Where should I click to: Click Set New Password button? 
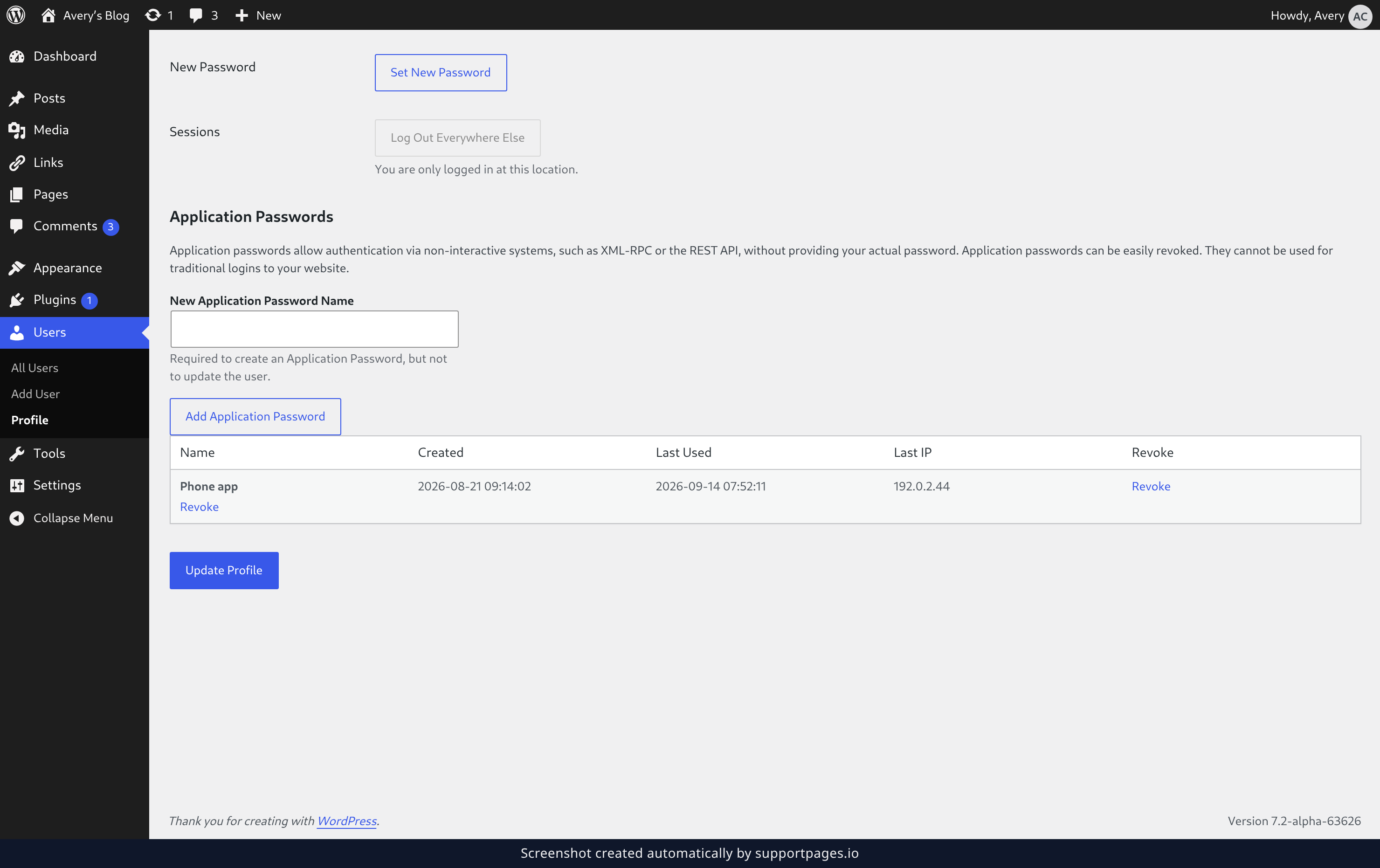[x=441, y=73]
